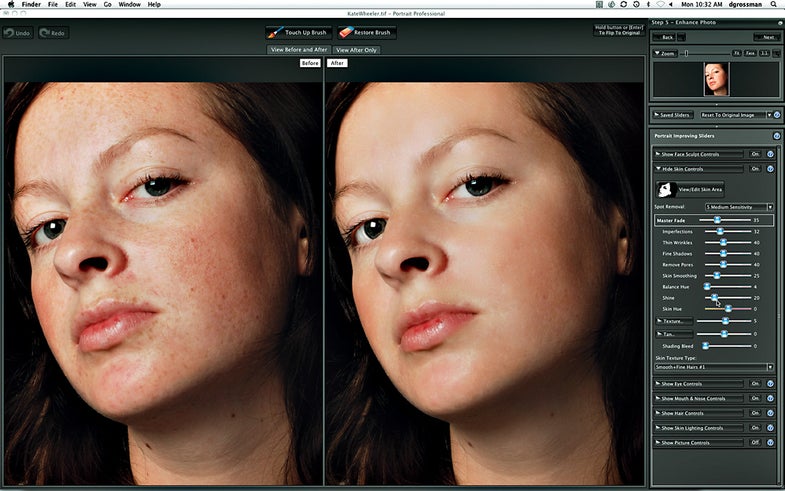Toggle Eye Controls On button
This screenshot has height=491, width=785.
(755, 384)
